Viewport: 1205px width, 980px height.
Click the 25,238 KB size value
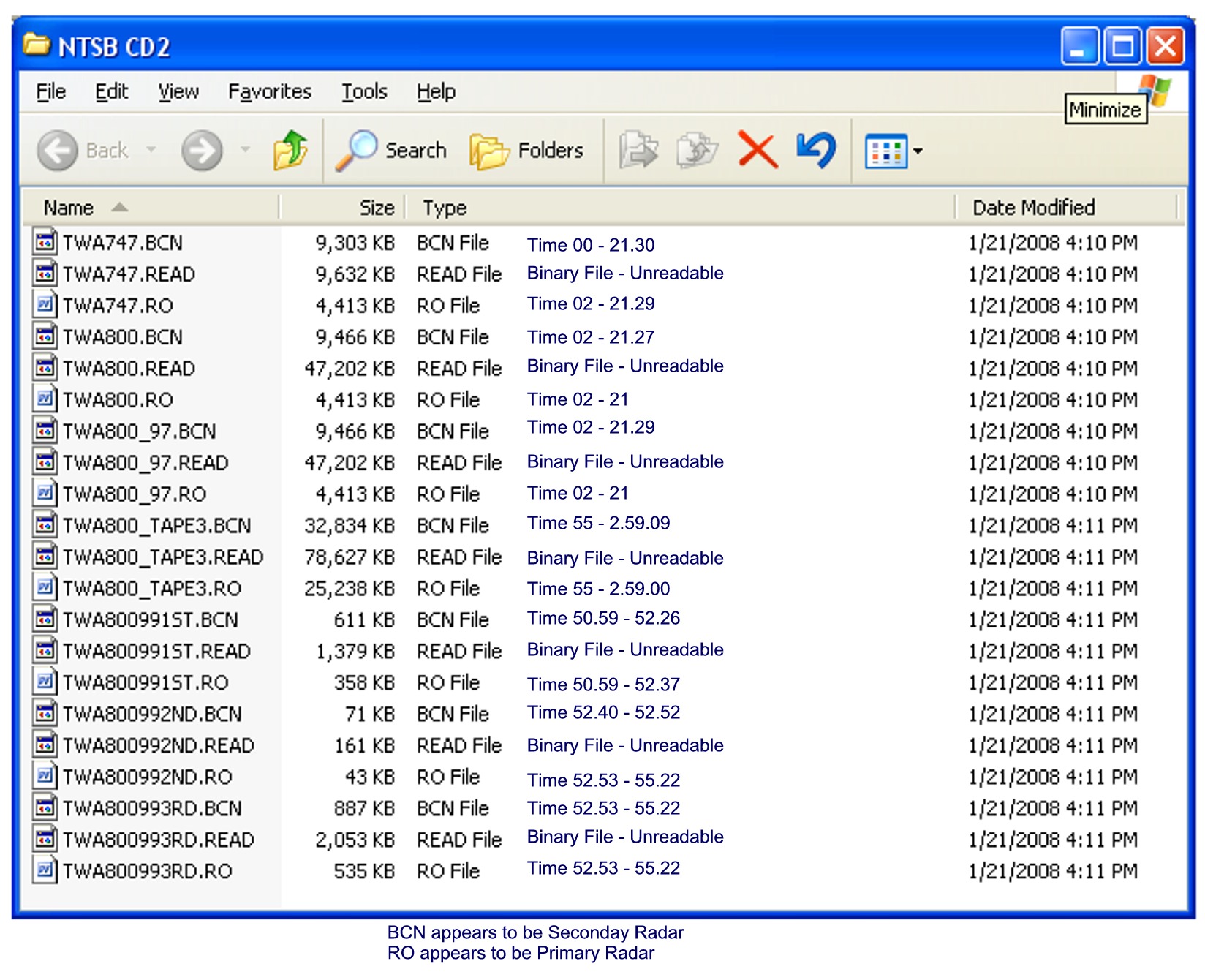(350, 589)
